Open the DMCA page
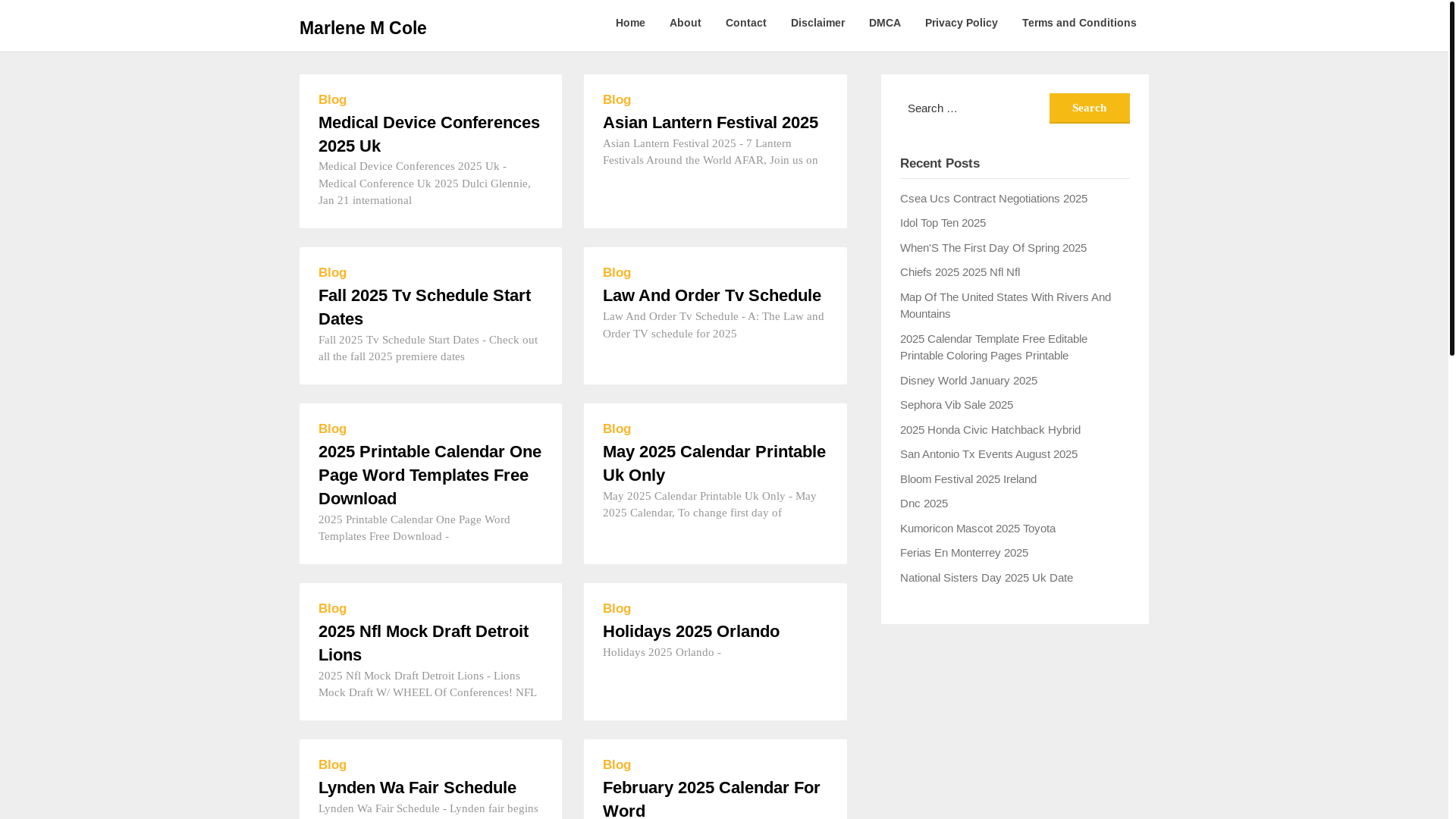Viewport: 1456px width, 819px height. tap(884, 23)
